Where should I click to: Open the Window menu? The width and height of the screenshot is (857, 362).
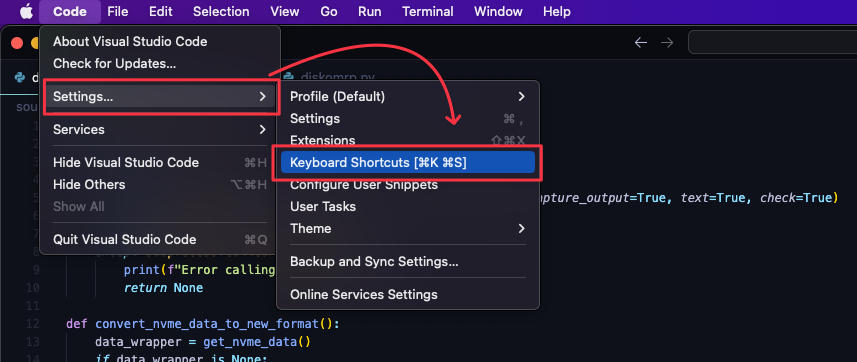click(498, 11)
